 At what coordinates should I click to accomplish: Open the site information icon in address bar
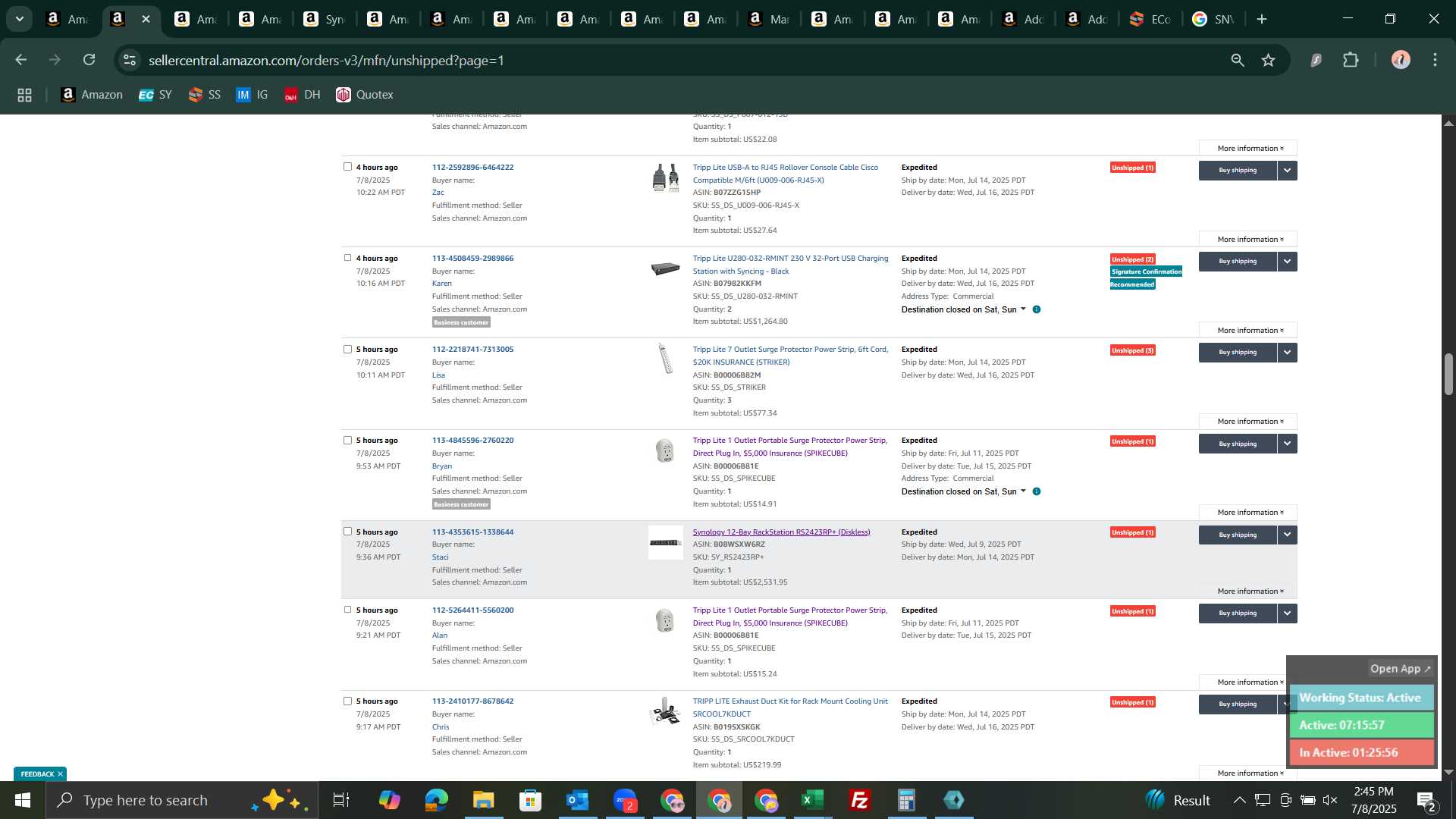pyautogui.click(x=130, y=60)
